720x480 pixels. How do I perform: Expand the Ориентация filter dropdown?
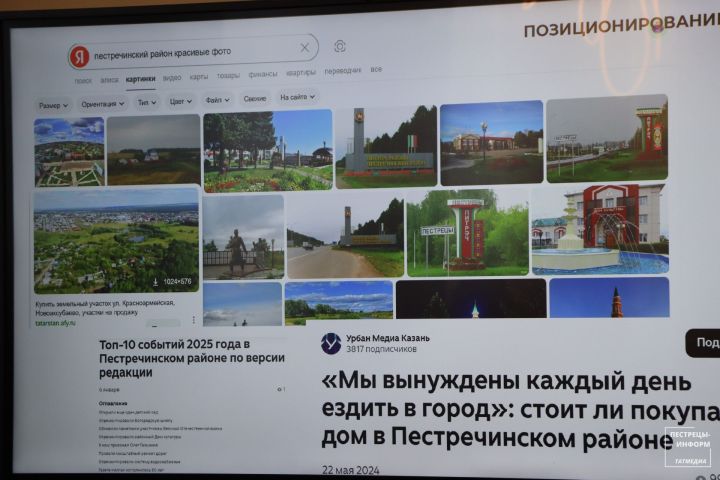point(102,104)
